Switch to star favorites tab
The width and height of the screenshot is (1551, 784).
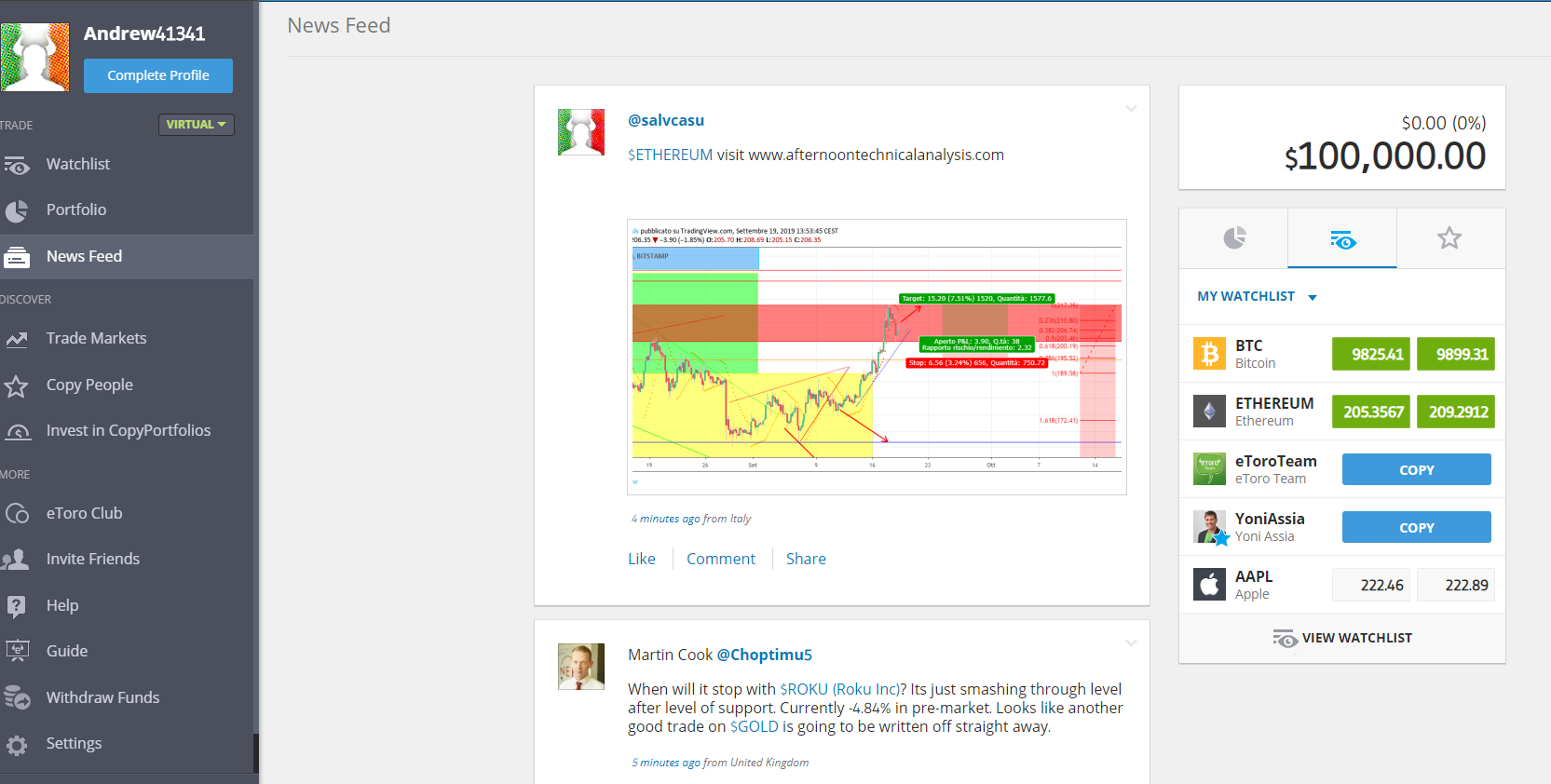tap(1450, 238)
